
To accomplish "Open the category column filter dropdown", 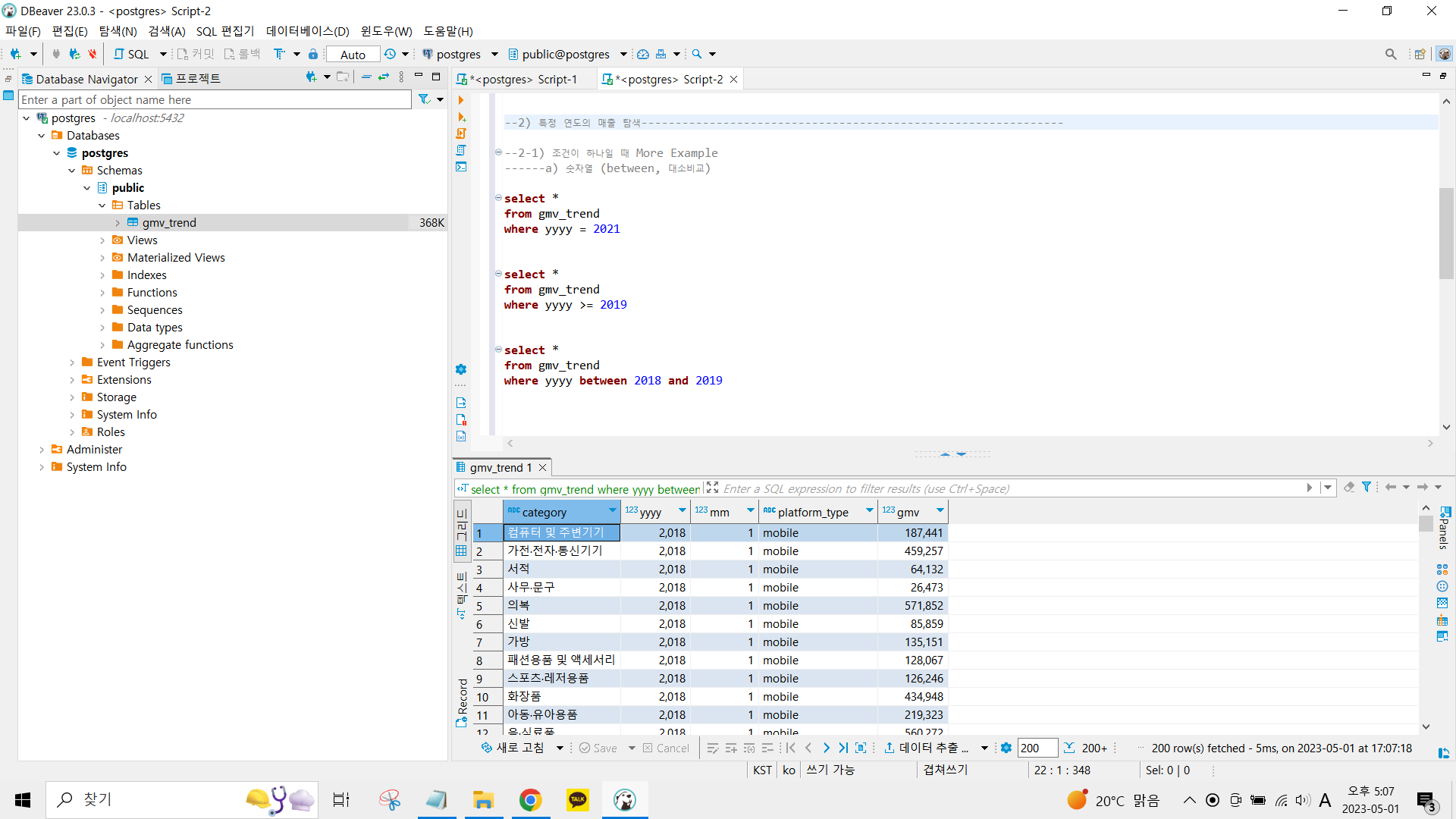I will coord(612,511).
